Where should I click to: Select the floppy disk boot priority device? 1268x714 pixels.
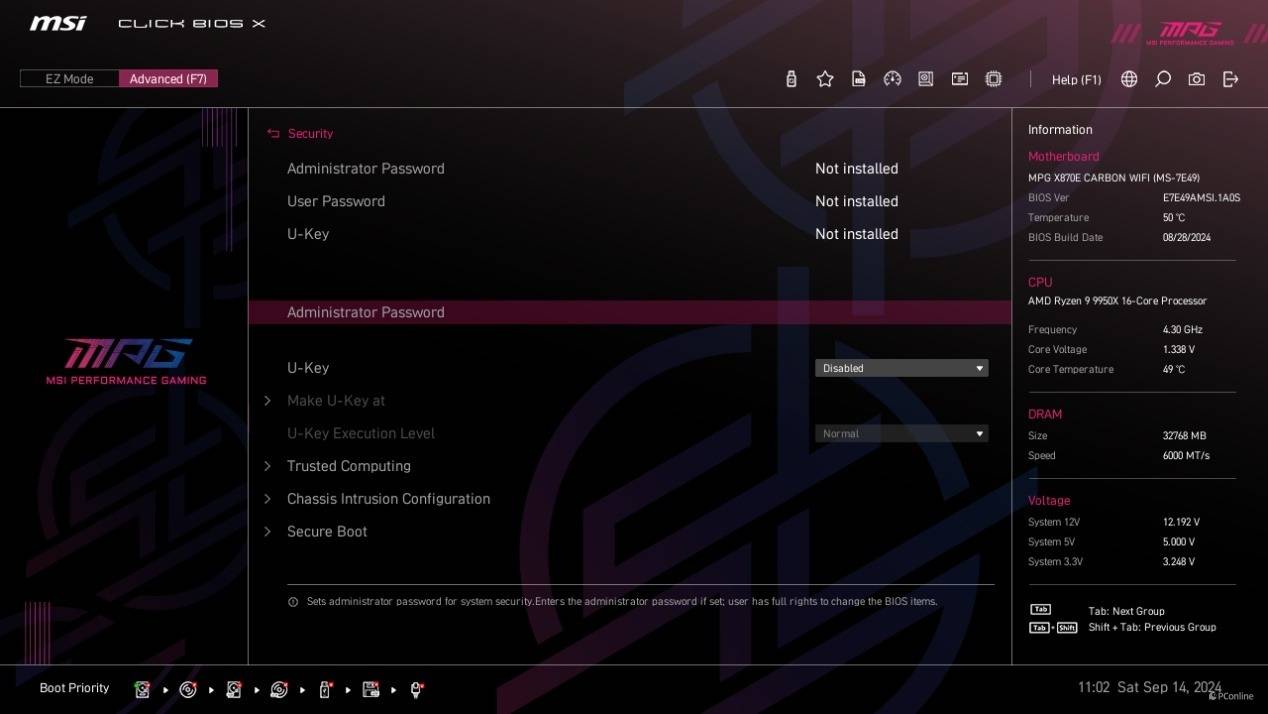click(x=371, y=689)
